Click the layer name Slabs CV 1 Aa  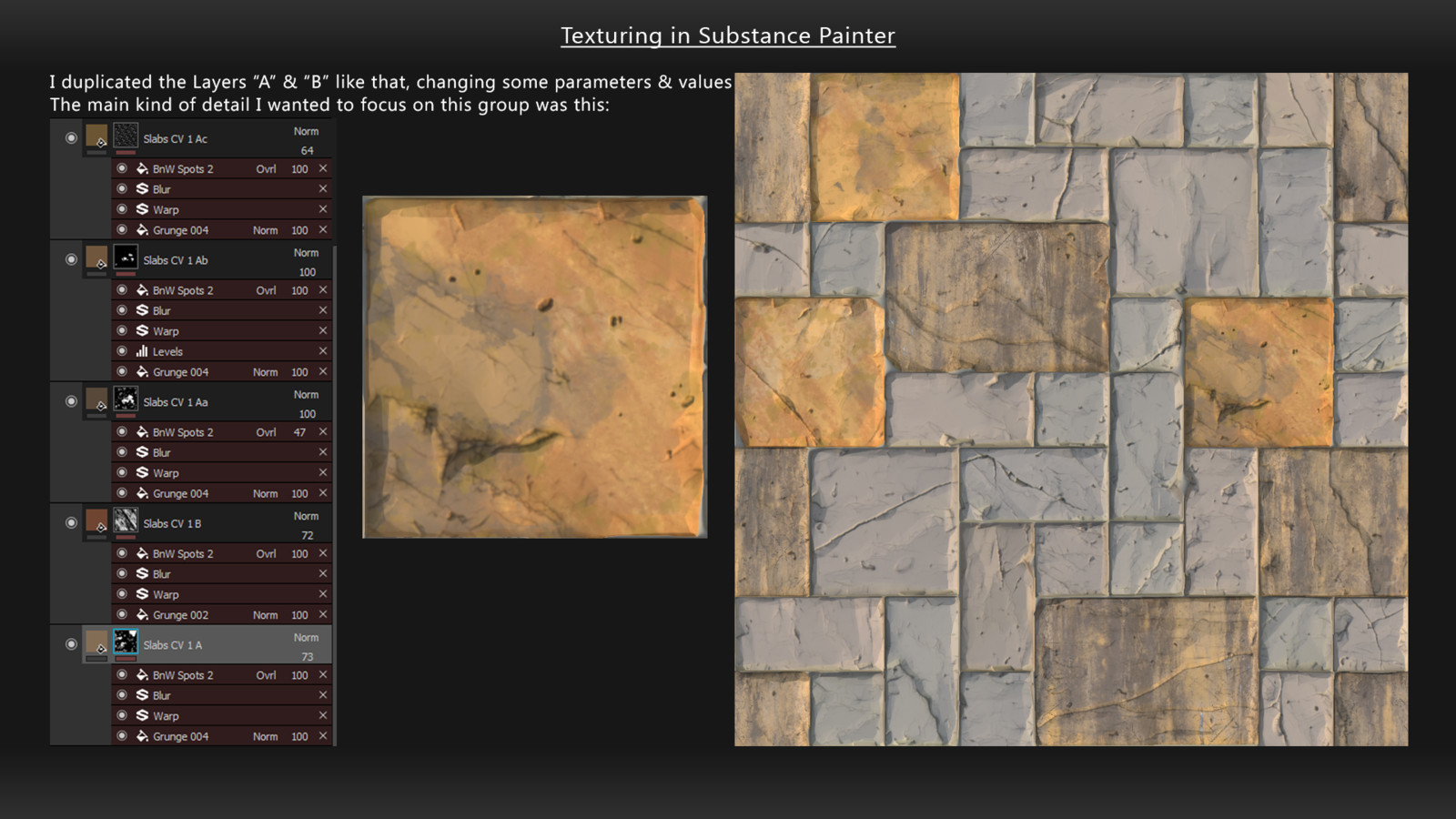[176, 402]
